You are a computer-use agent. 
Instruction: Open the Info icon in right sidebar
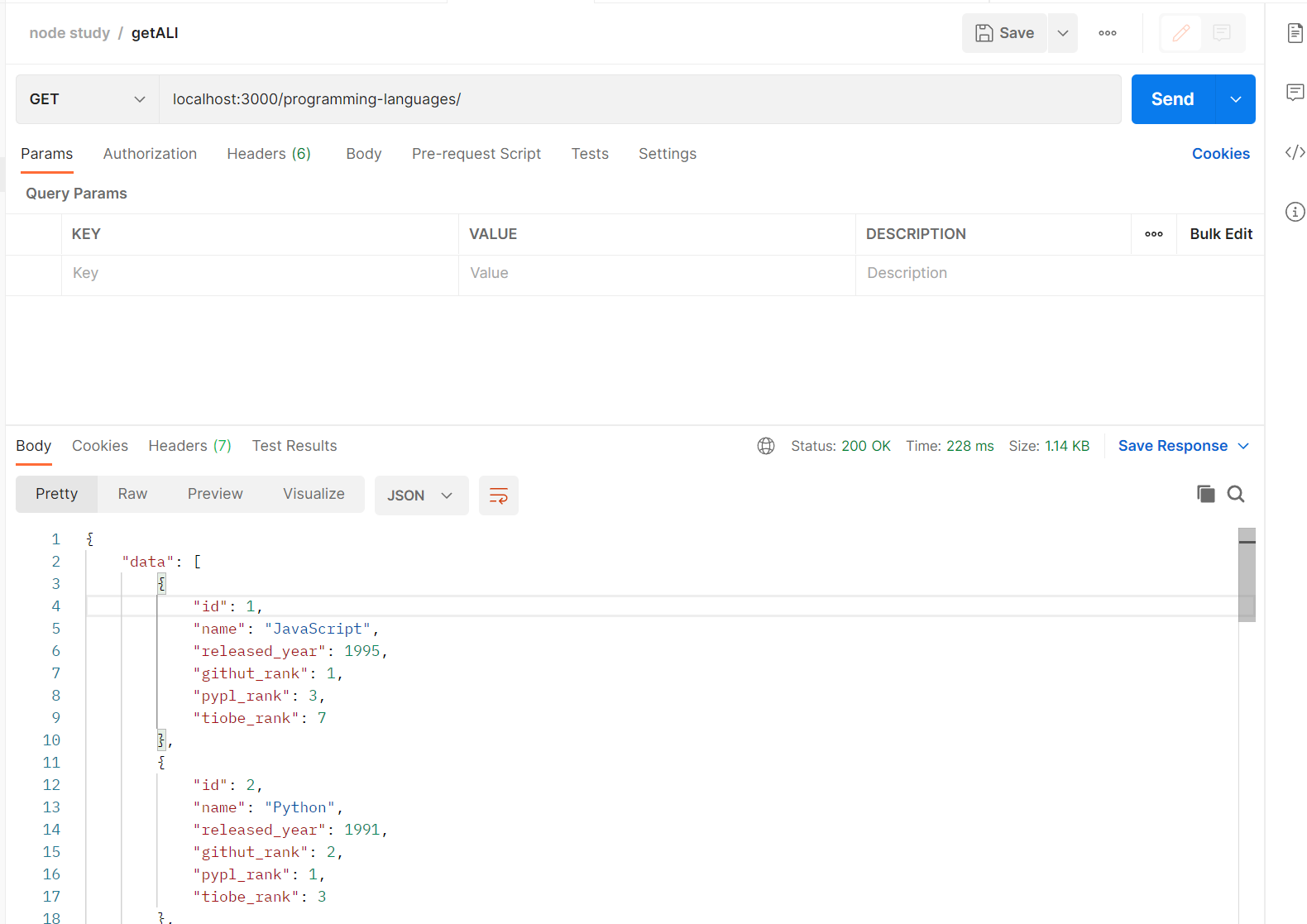tap(1295, 212)
